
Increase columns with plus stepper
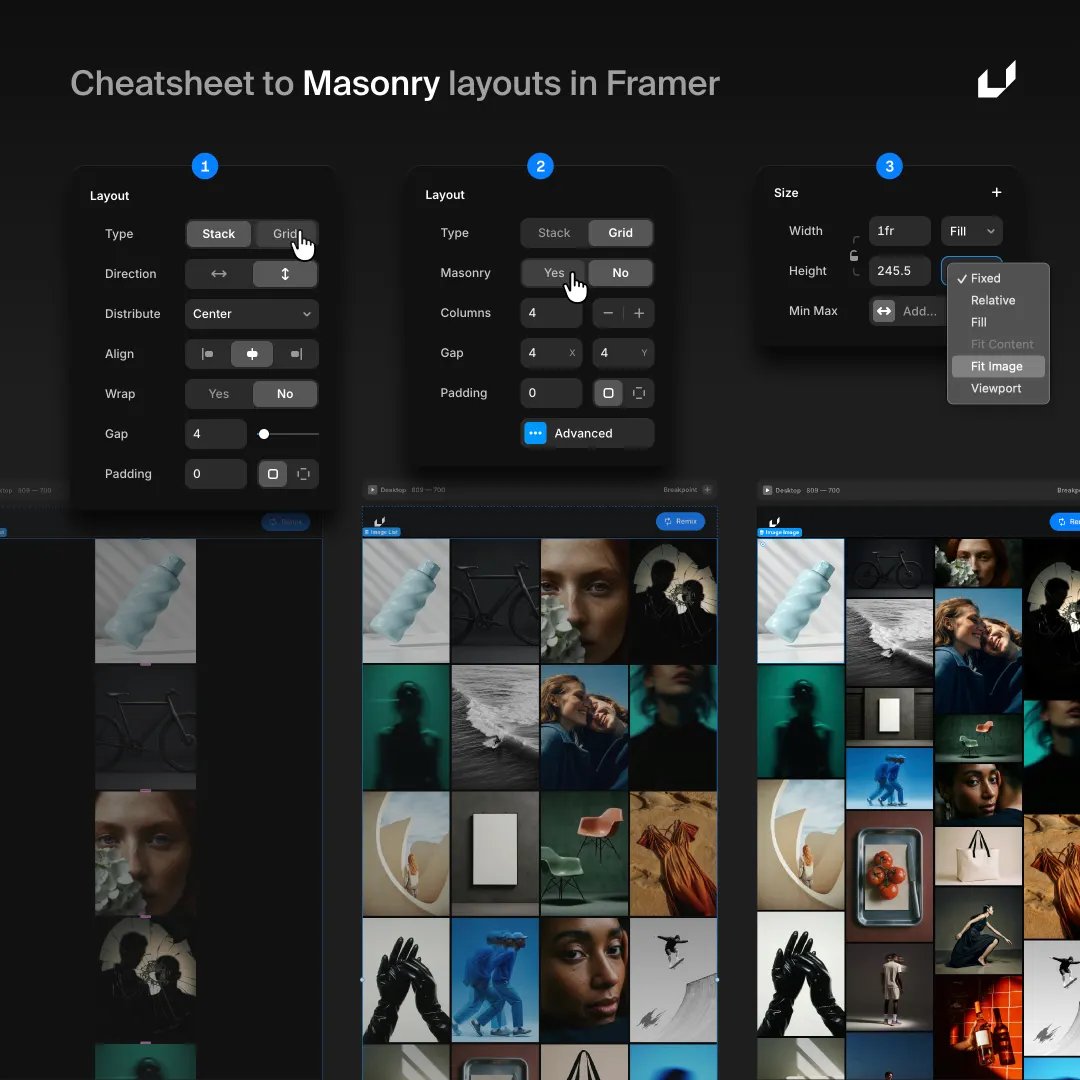639,313
